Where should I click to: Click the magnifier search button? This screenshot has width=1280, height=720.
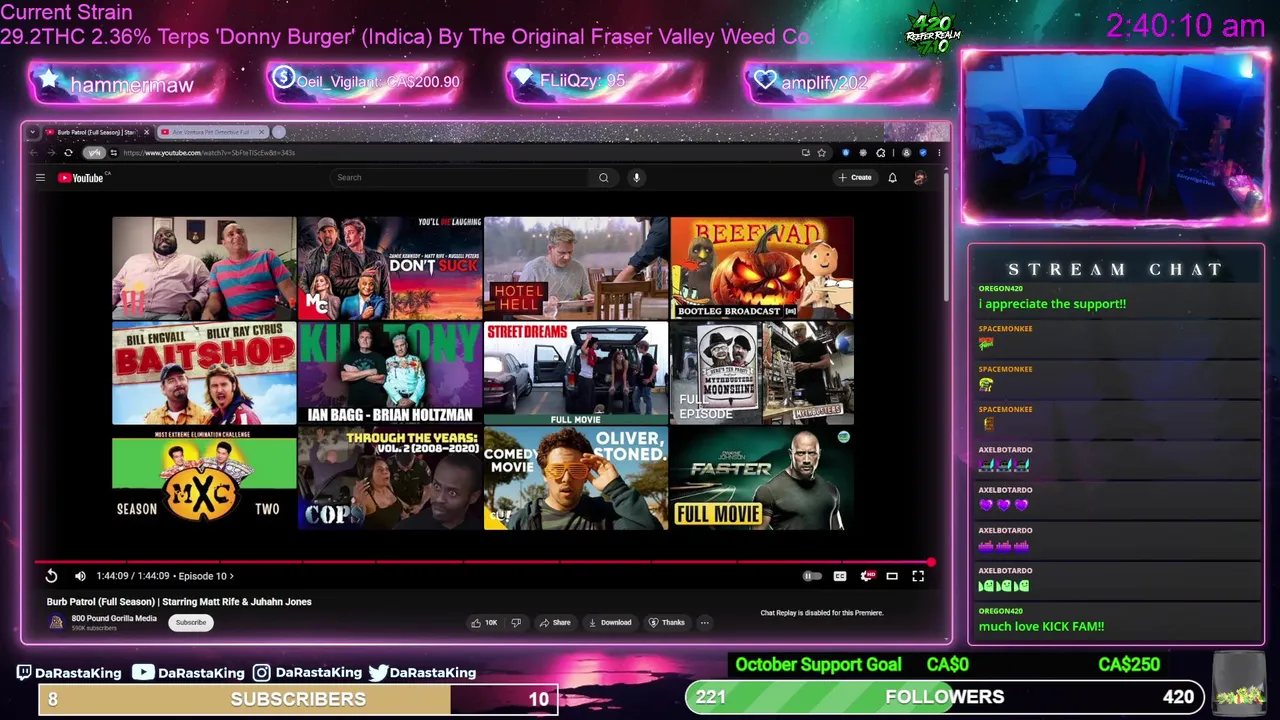click(603, 178)
